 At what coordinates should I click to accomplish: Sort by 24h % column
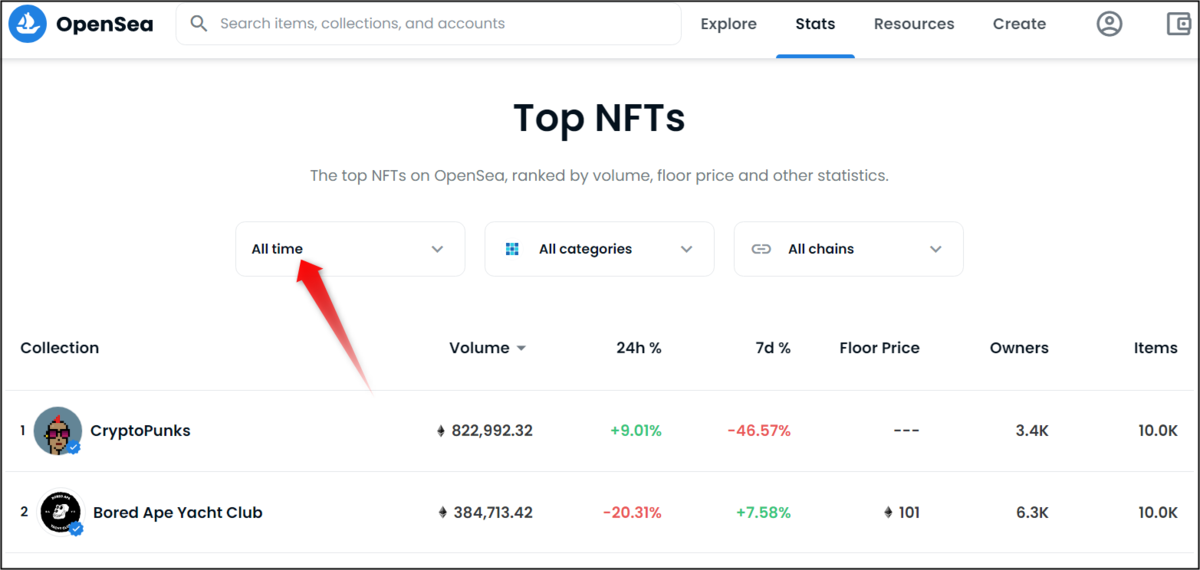click(639, 348)
